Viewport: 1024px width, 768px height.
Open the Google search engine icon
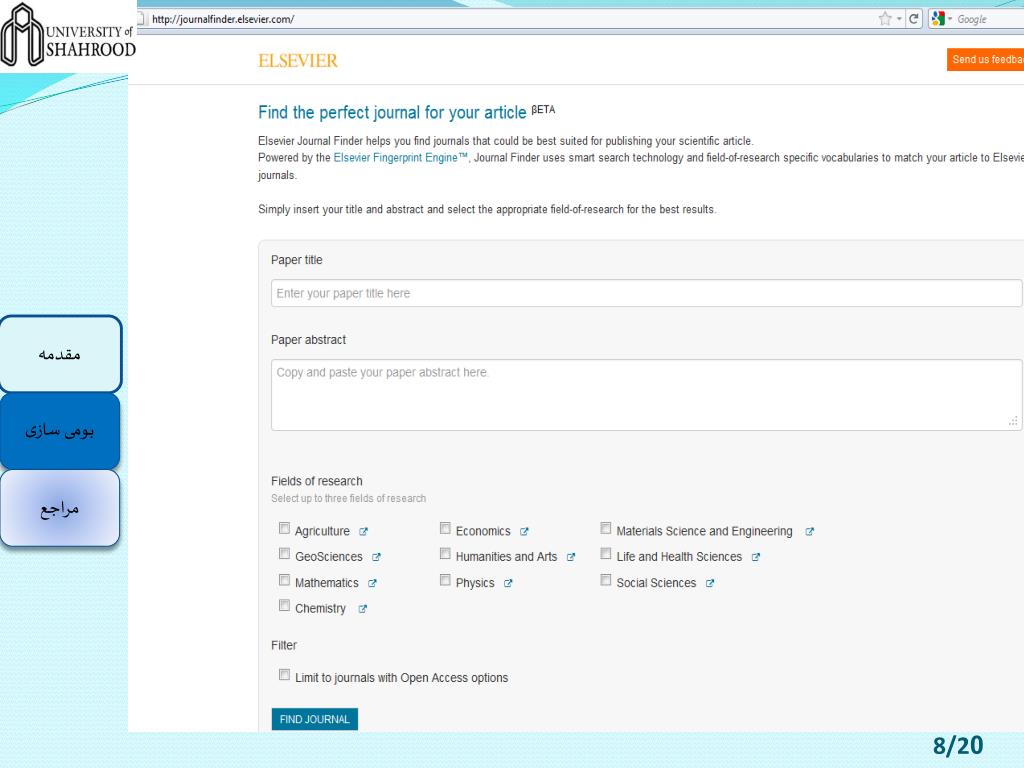[x=938, y=19]
